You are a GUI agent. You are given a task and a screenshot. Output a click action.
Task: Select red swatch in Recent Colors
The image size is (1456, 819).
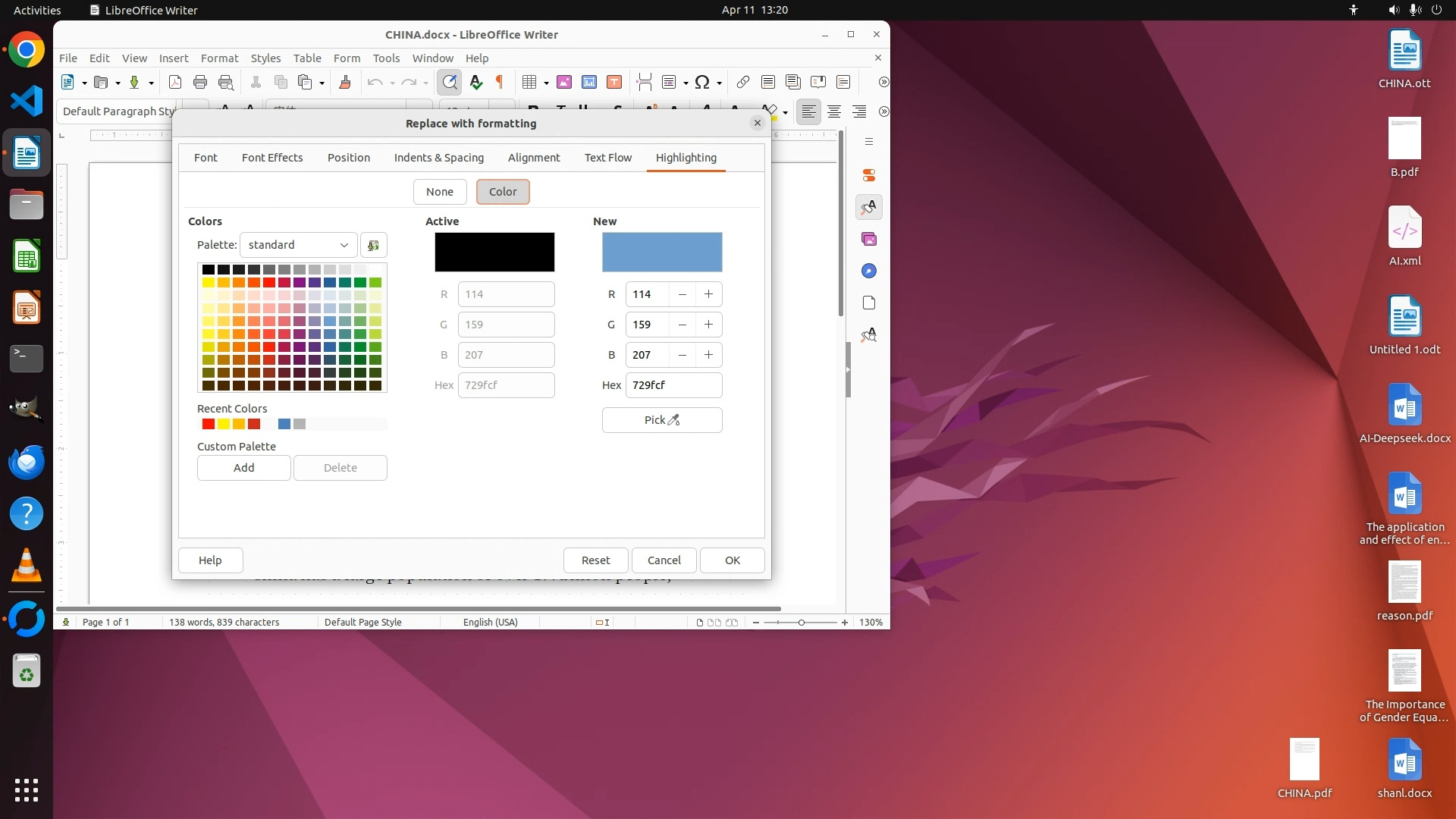tap(209, 424)
